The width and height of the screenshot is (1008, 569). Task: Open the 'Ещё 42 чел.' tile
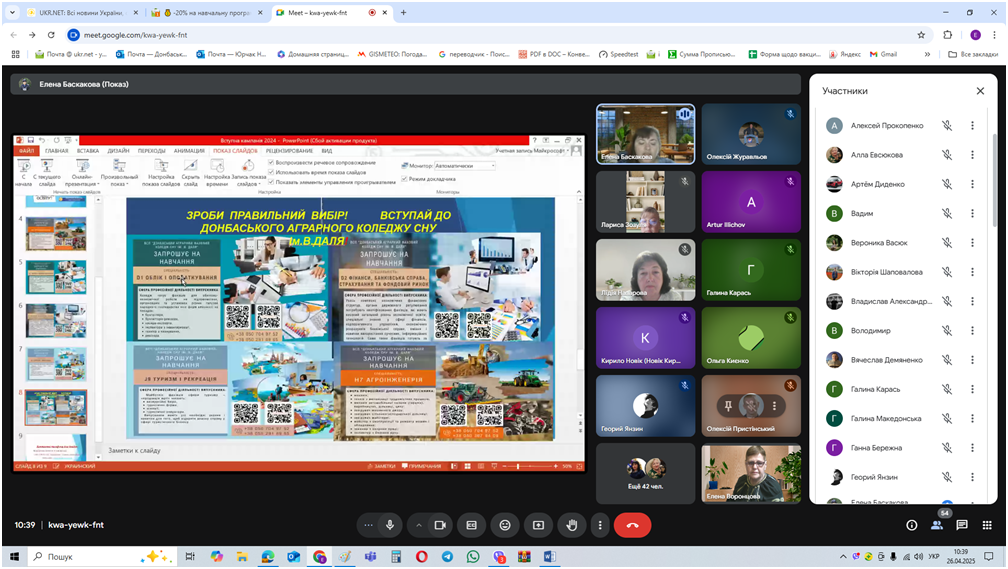[645, 473]
